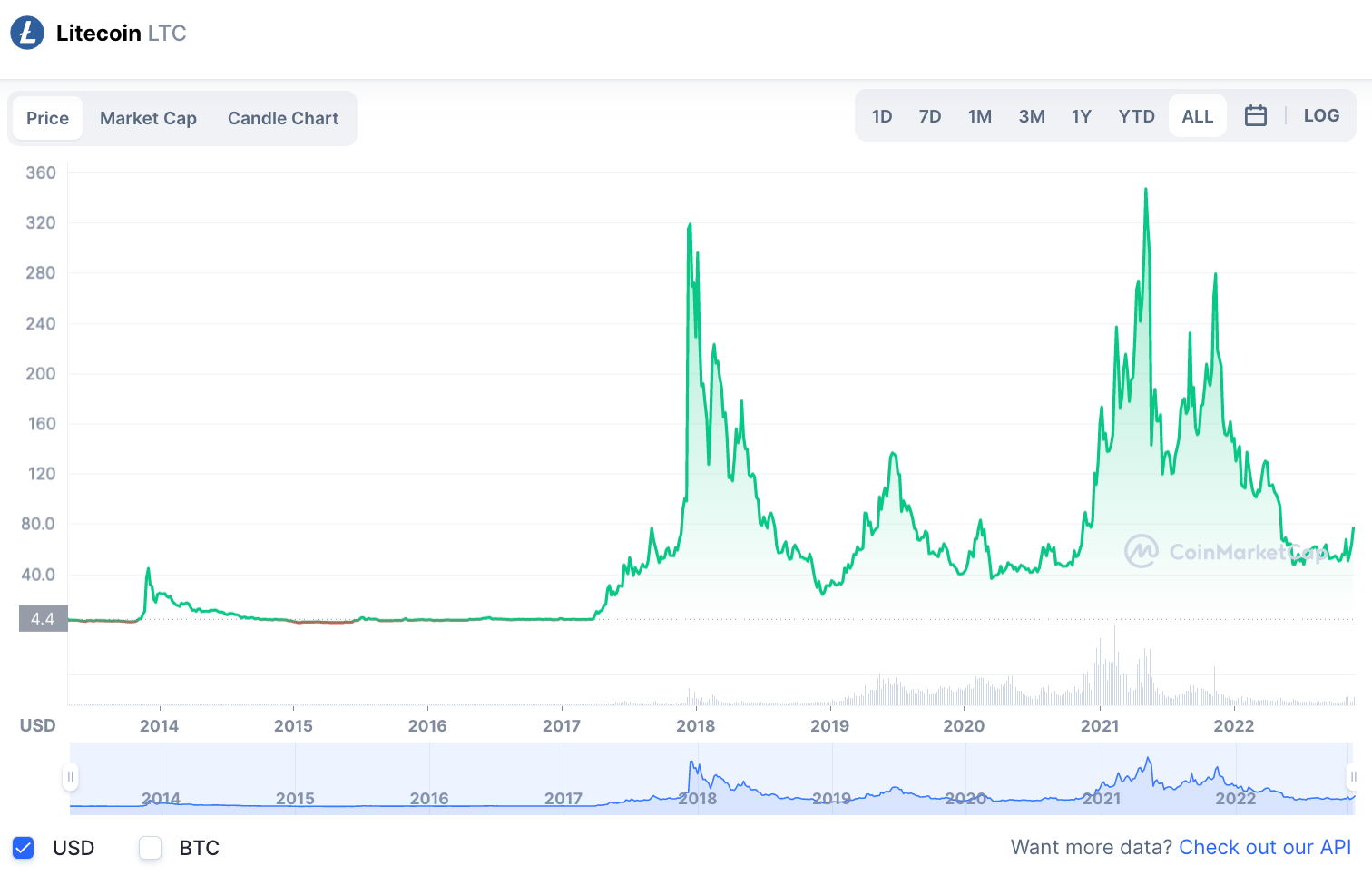Click the 2018 x-axis year label

[x=695, y=726]
